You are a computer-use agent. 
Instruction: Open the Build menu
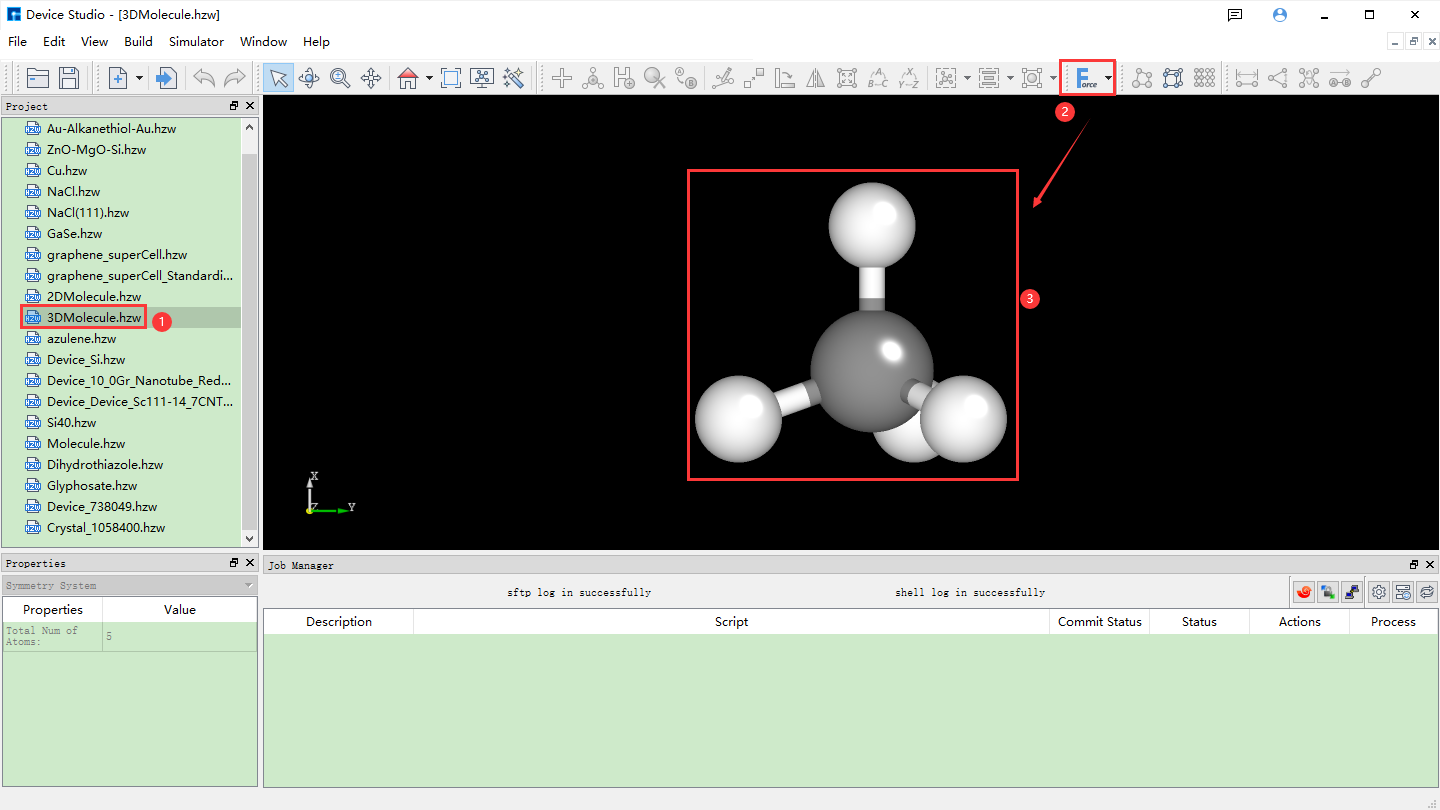(138, 41)
